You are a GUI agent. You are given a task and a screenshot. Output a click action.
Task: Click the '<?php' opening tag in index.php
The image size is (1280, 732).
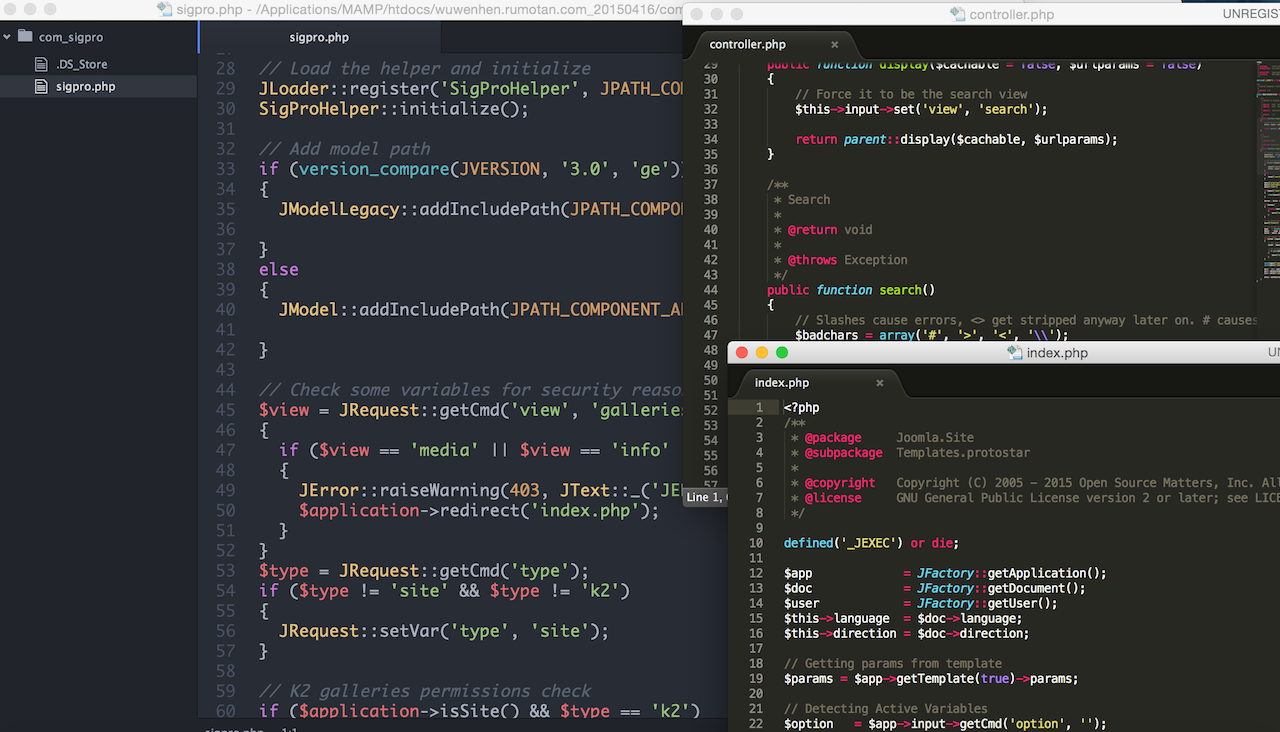pos(802,407)
